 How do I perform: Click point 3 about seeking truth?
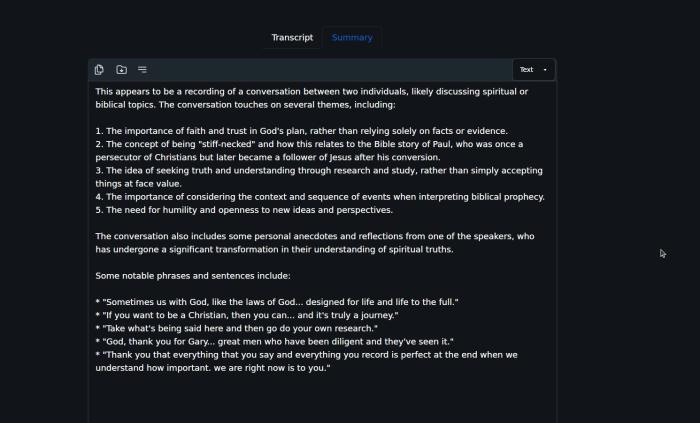(x=319, y=177)
